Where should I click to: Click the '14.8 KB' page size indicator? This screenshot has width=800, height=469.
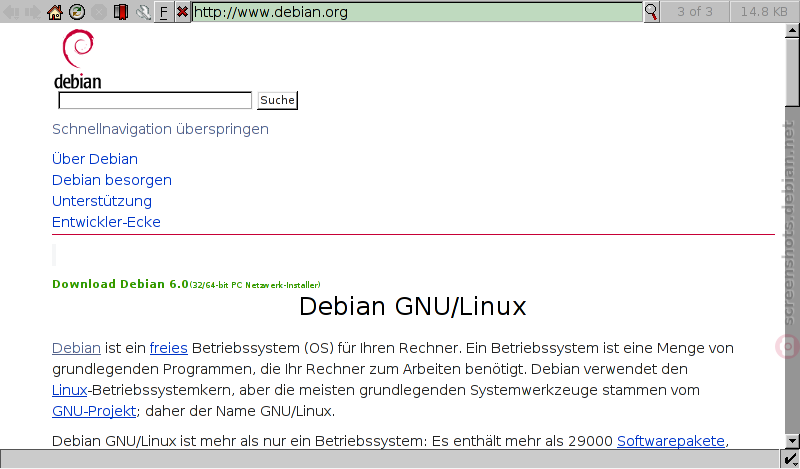(x=764, y=12)
